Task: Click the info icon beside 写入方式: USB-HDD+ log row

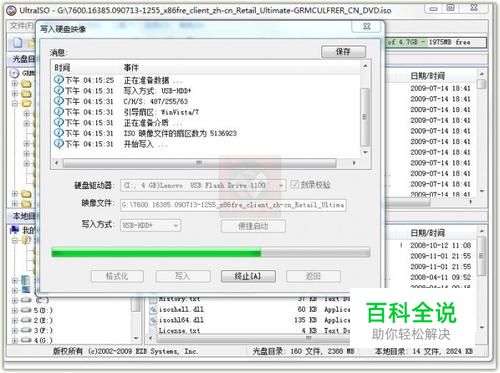Action: tap(59, 91)
